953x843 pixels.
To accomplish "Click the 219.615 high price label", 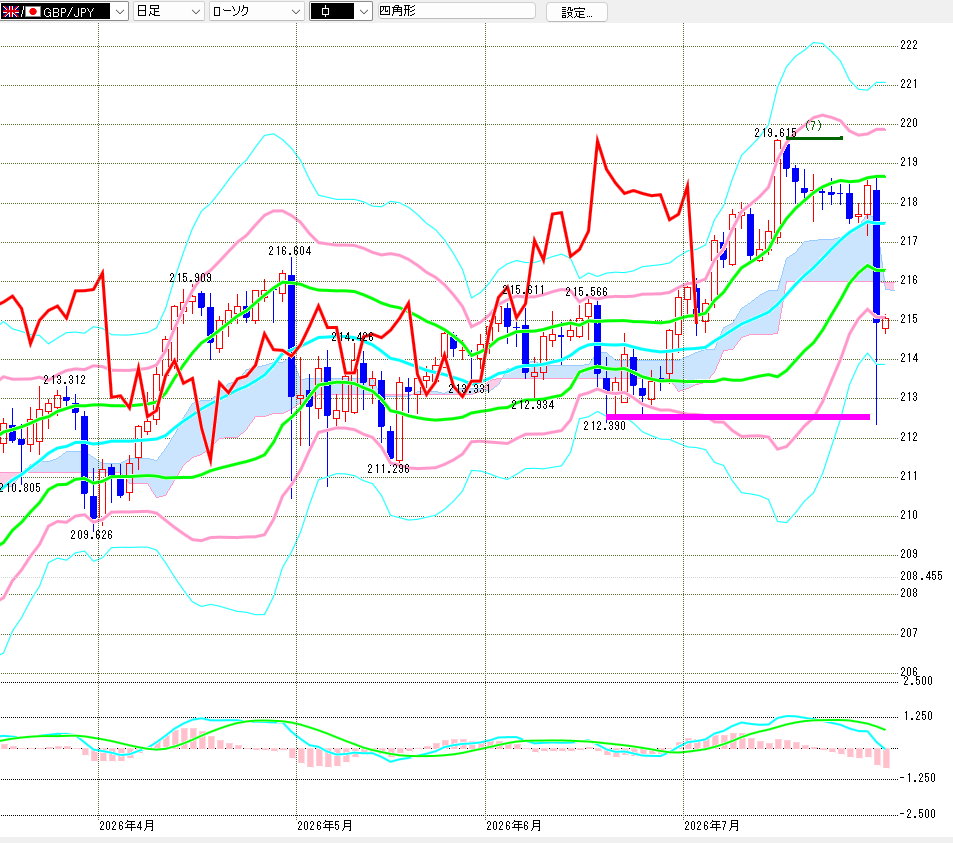I will point(775,132).
